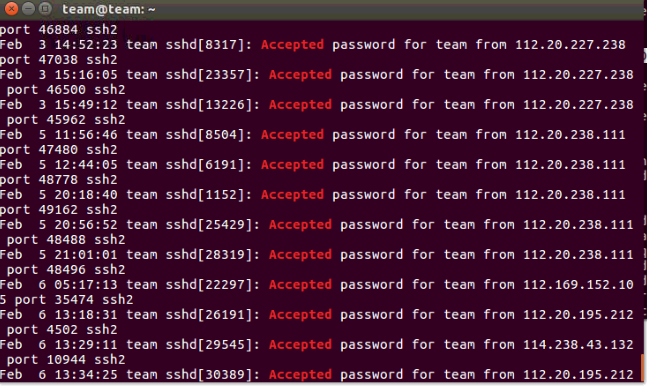This screenshot has width=647, height=387.
Task: Click the port 48488 text
Action: pos(46,240)
